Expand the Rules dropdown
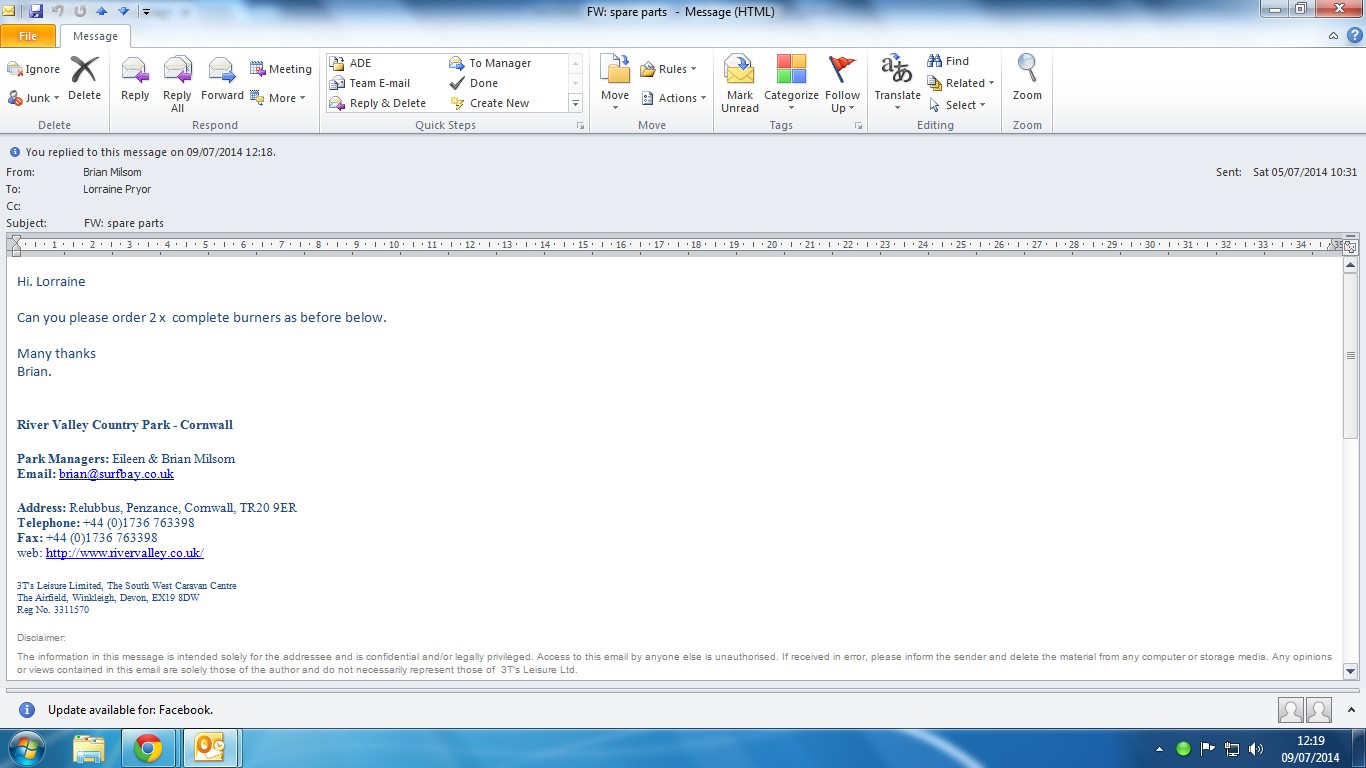Viewport: 1366px width, 768px height. tap(668, 69)
